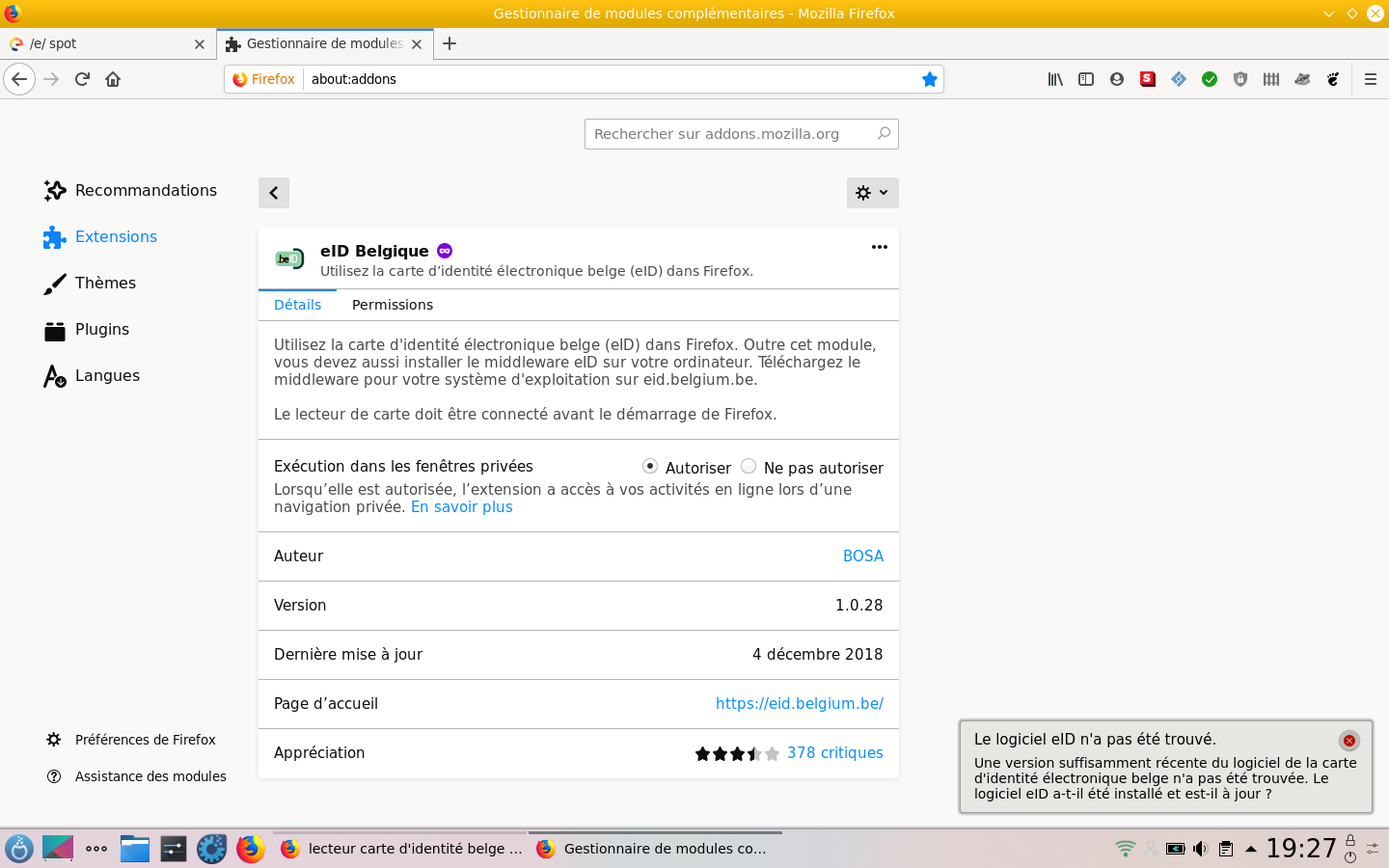Focus the Rechercher sur addons.mozilla.org field

click(742, 134)
